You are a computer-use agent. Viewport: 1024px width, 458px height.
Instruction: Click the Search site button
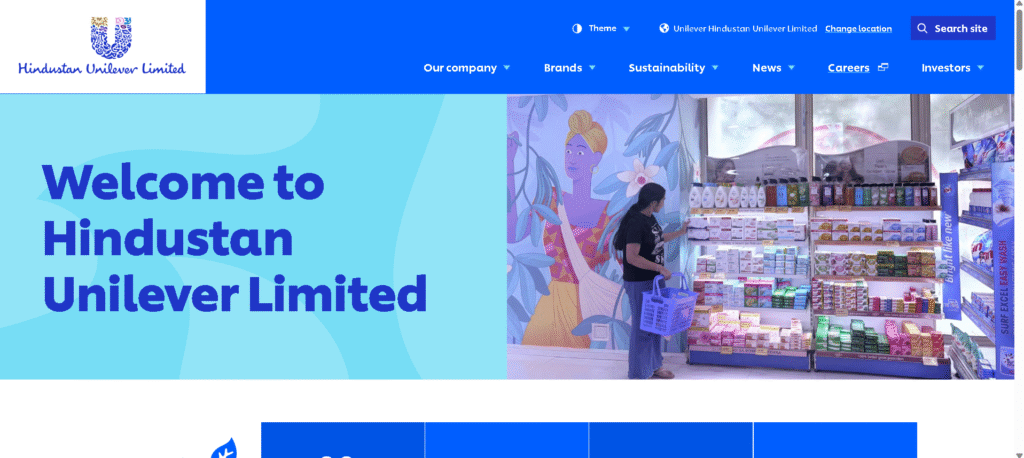(953, 28)
